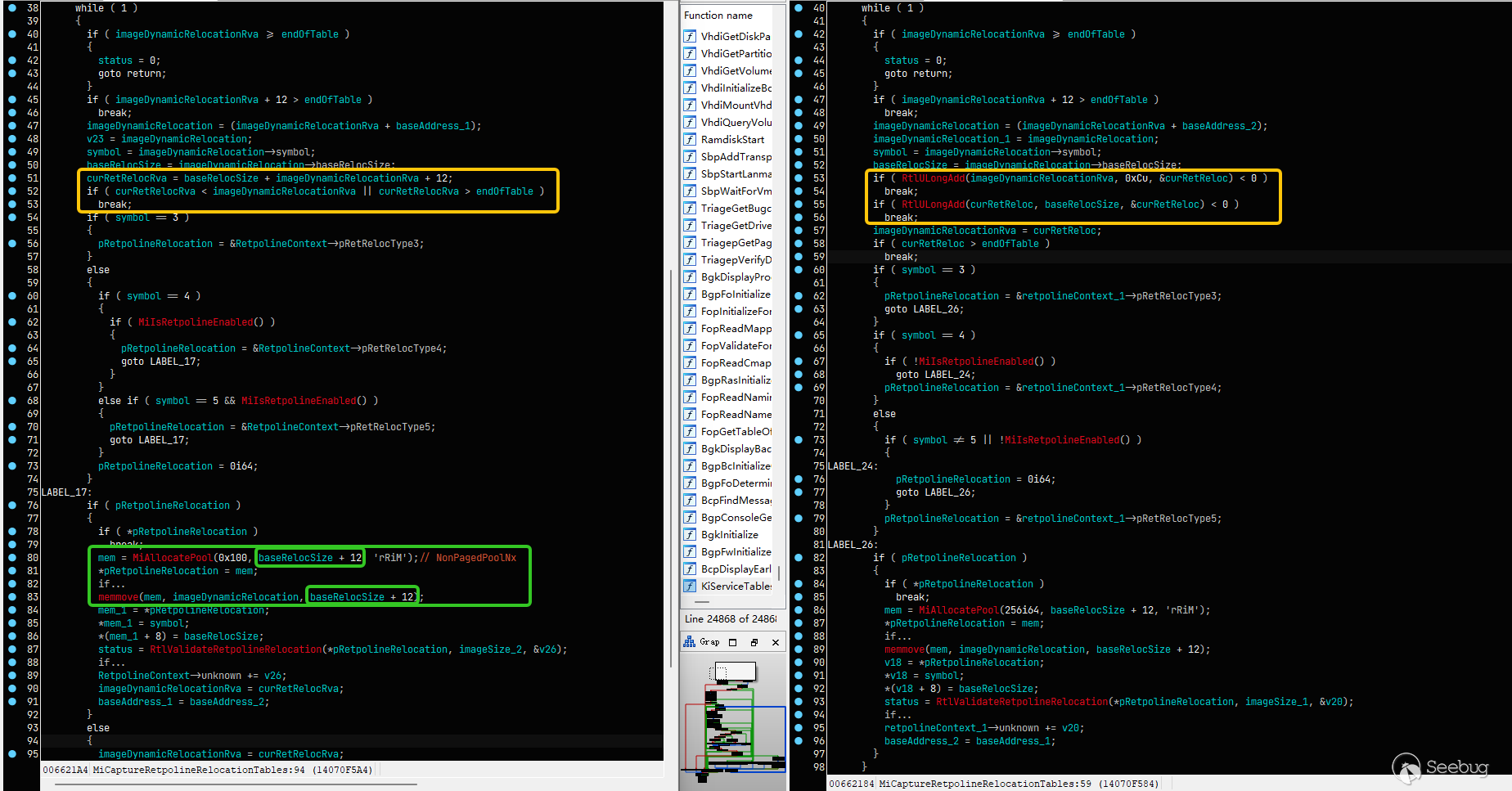Click the functions list vertical scrollbar thumb
Image resolution: width=1512 pixels, height=791 pixels.
(779, 573)
